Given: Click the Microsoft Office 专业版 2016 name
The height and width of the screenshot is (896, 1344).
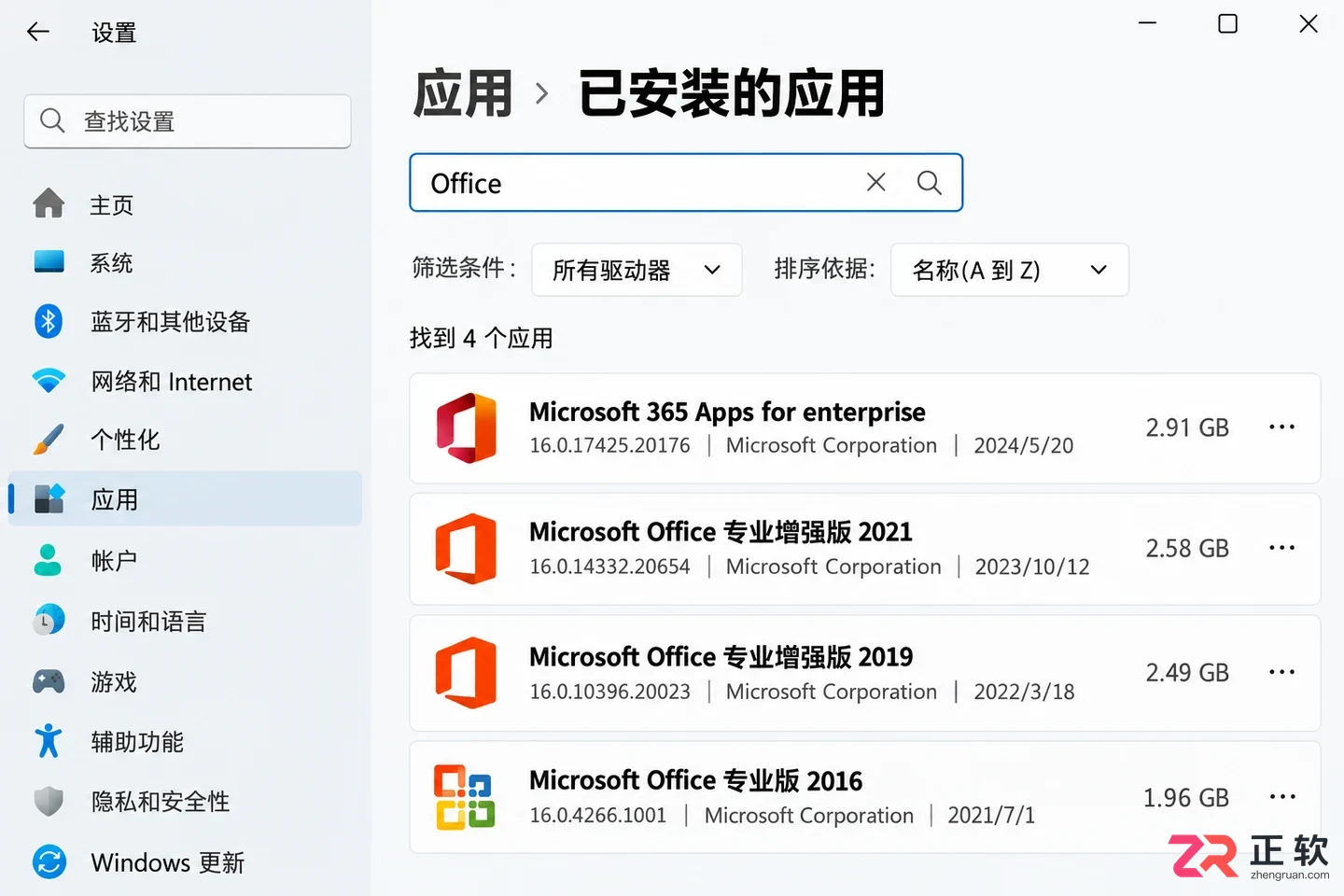Looking at the screenshot, I should point(695,779).
